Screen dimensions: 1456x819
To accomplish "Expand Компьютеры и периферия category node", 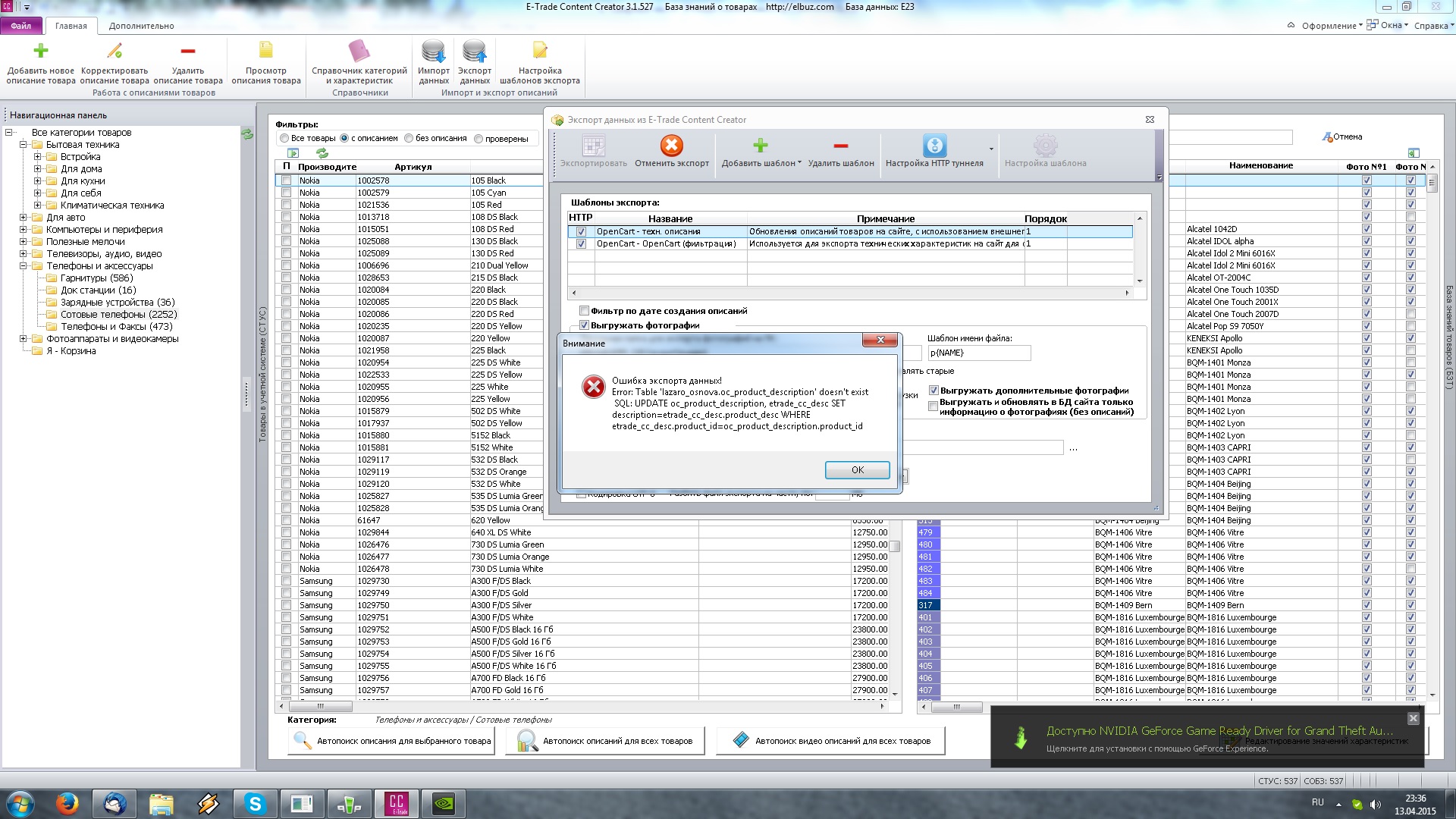I will (x=23, y=229).
